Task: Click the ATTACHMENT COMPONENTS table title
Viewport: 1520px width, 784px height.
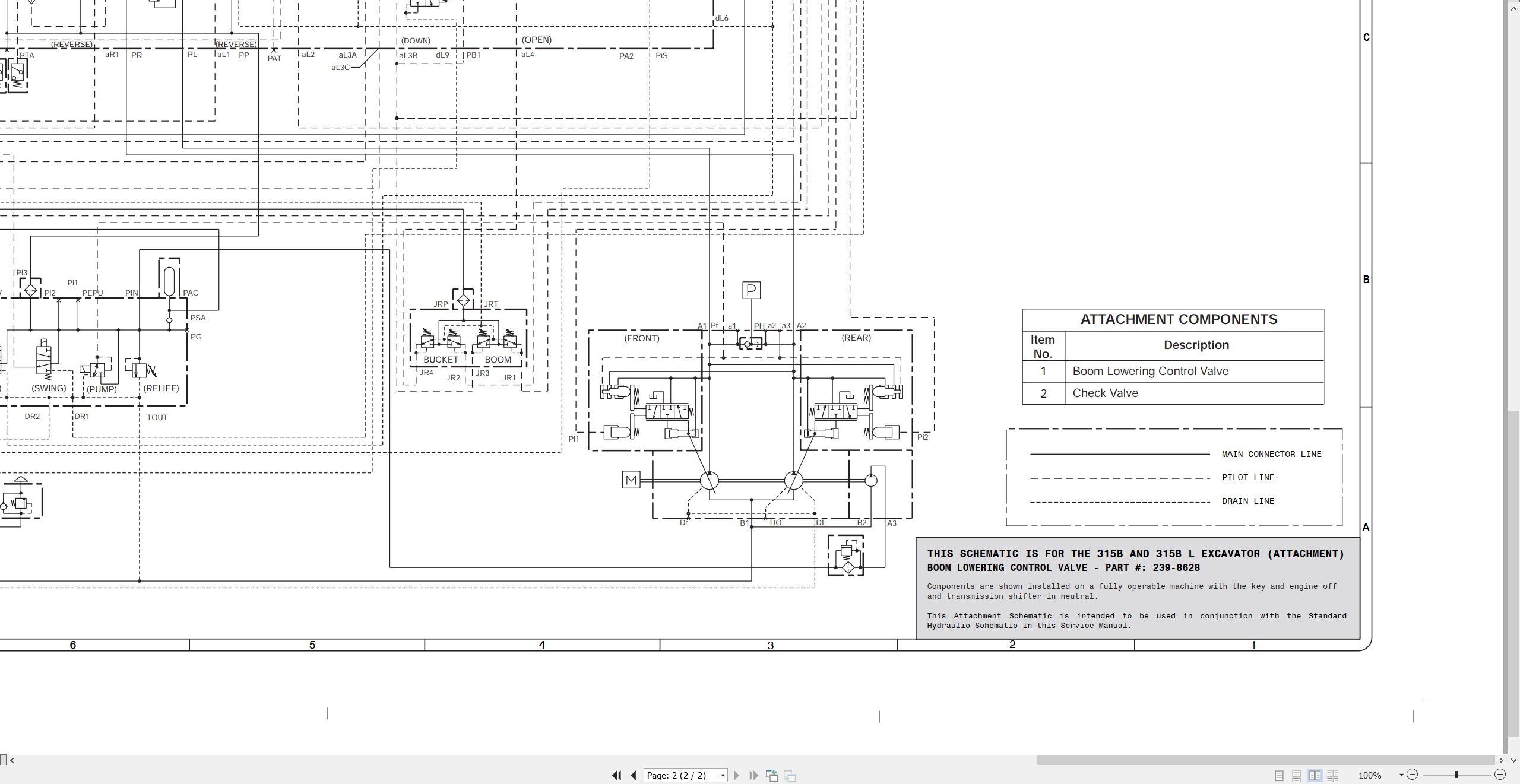Action: [1179, 319]
